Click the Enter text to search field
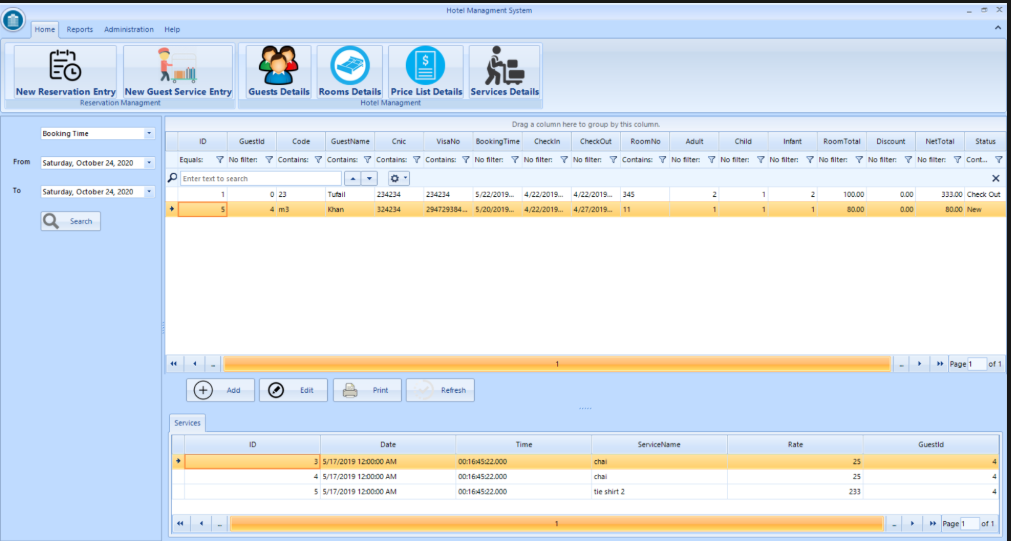This screenshot has height=541, width=1011. [260, 178]
